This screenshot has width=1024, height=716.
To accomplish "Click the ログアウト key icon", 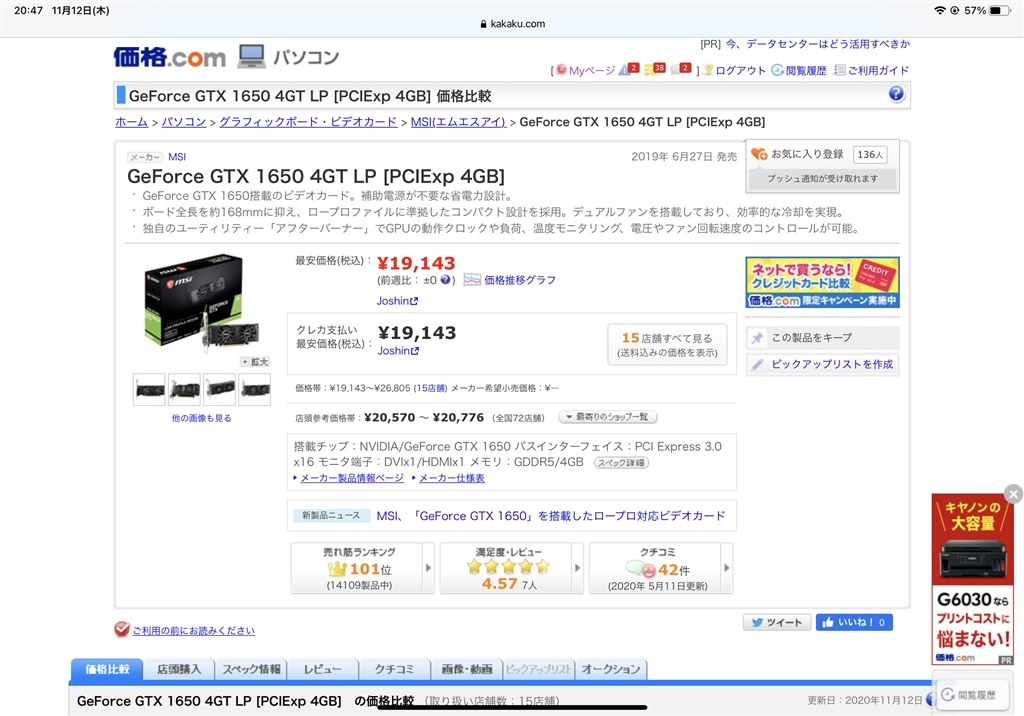I will click(x=707, y=70).
